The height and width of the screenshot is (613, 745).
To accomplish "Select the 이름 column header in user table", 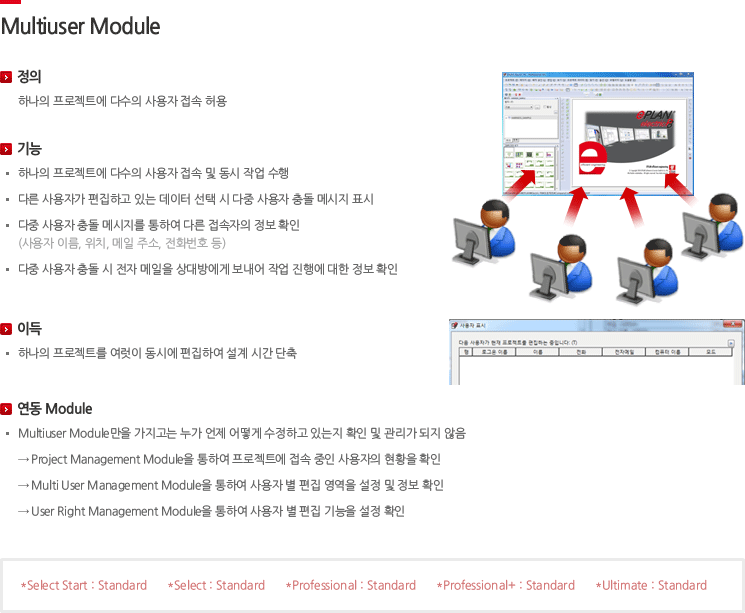I will [x=537, y=352].
